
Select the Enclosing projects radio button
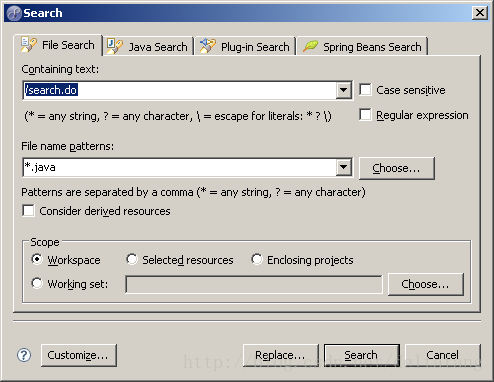tap(257, 259)
